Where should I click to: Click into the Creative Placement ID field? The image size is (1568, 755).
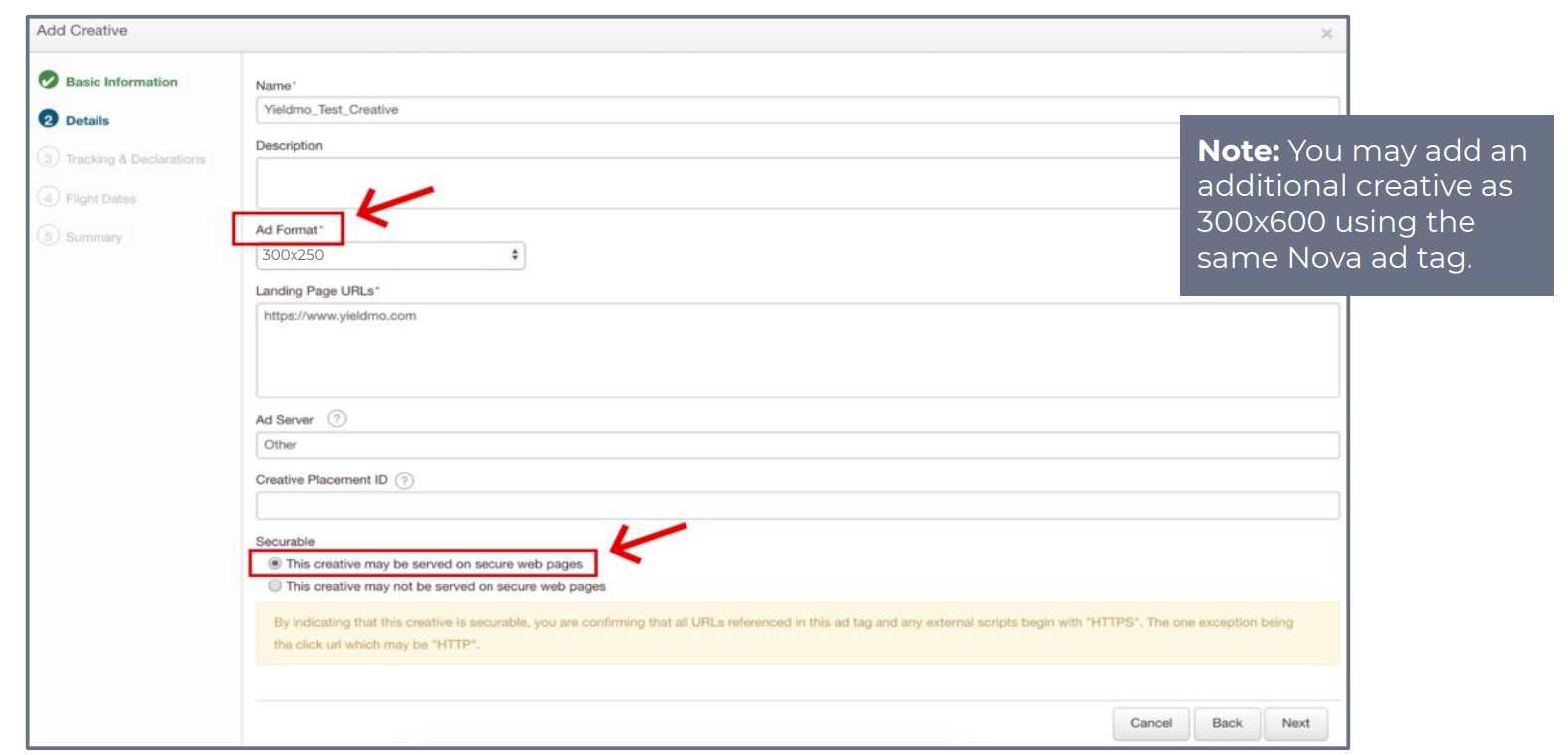click(x=796, y=506)
